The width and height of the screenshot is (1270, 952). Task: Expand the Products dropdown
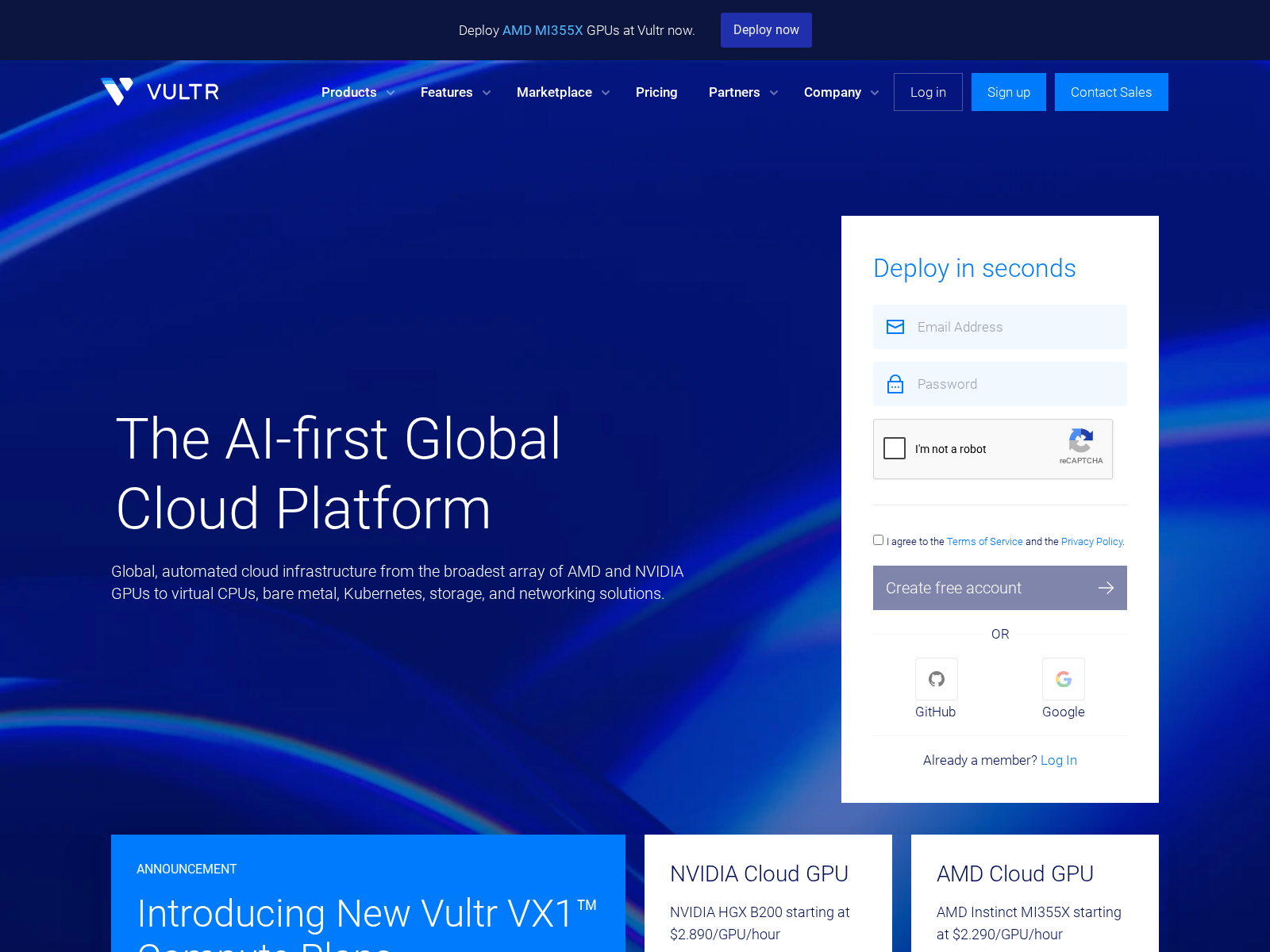pyautogui.click(x=349, y=92)
